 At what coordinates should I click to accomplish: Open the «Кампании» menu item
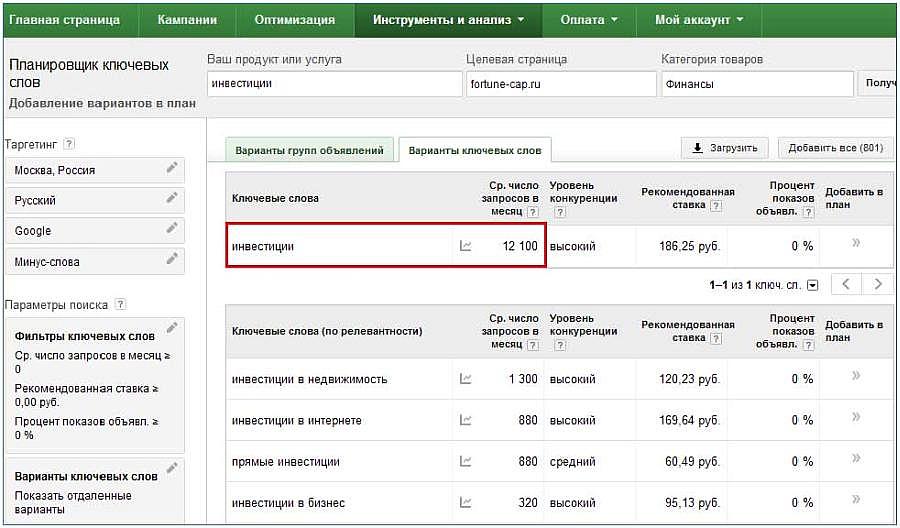point(186,20)
